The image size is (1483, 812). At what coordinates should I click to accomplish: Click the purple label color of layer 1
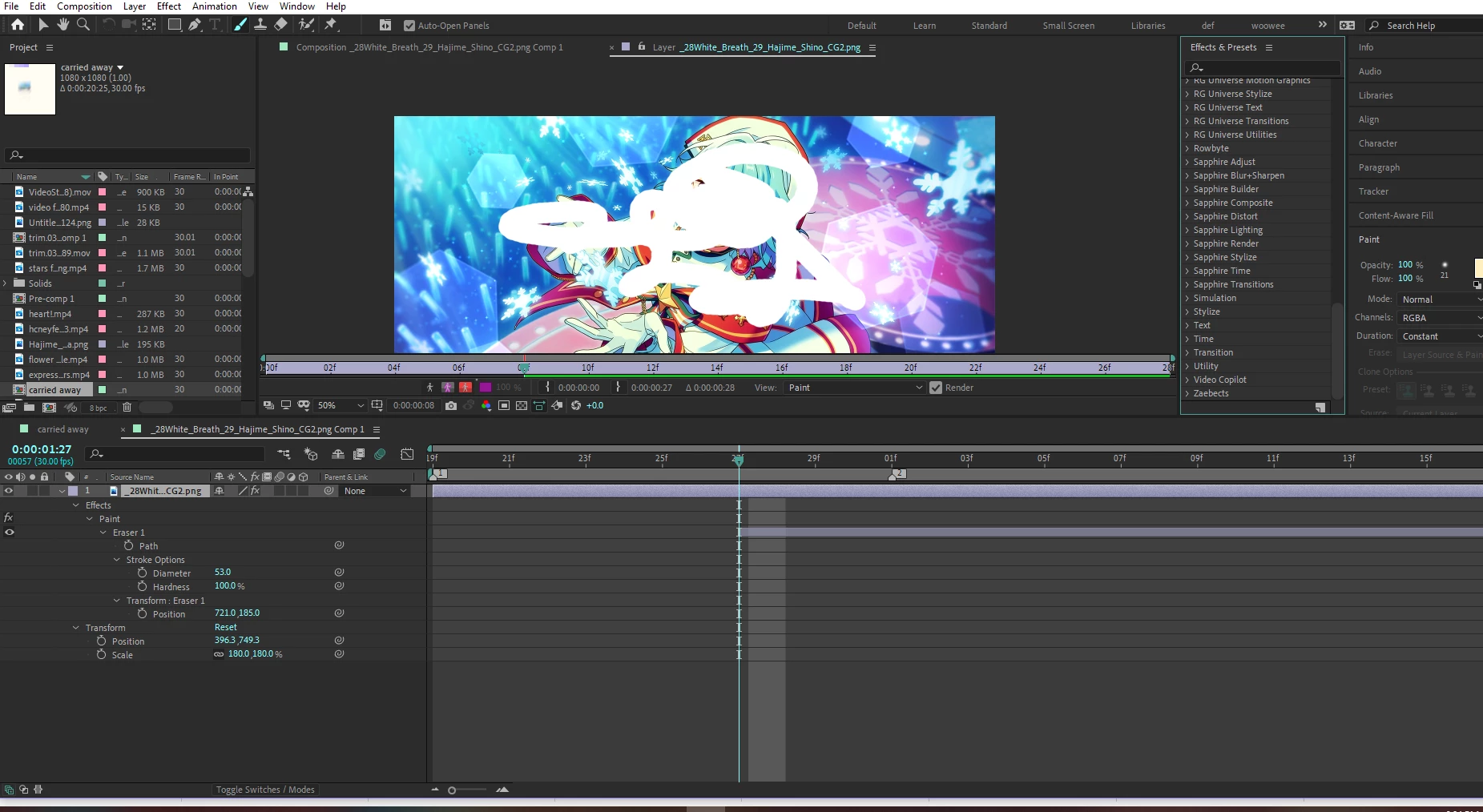click(73, 491)
